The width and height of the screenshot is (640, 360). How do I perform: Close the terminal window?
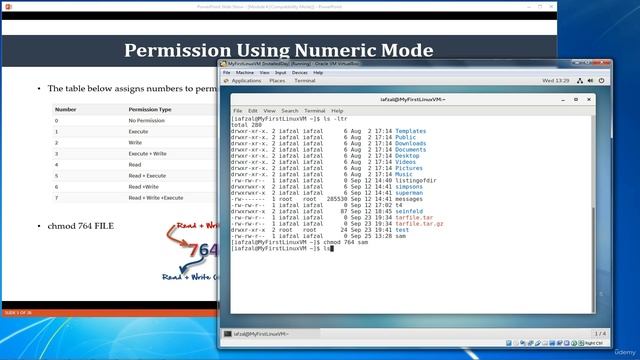589,100
